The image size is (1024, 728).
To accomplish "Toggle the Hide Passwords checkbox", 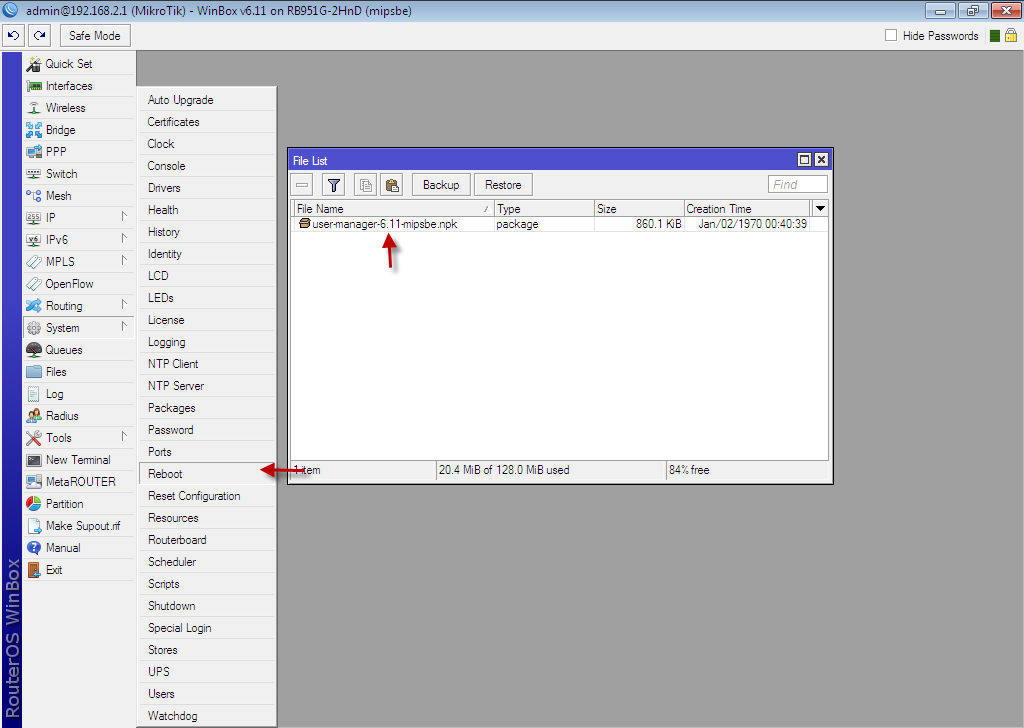I will point(891,35).
